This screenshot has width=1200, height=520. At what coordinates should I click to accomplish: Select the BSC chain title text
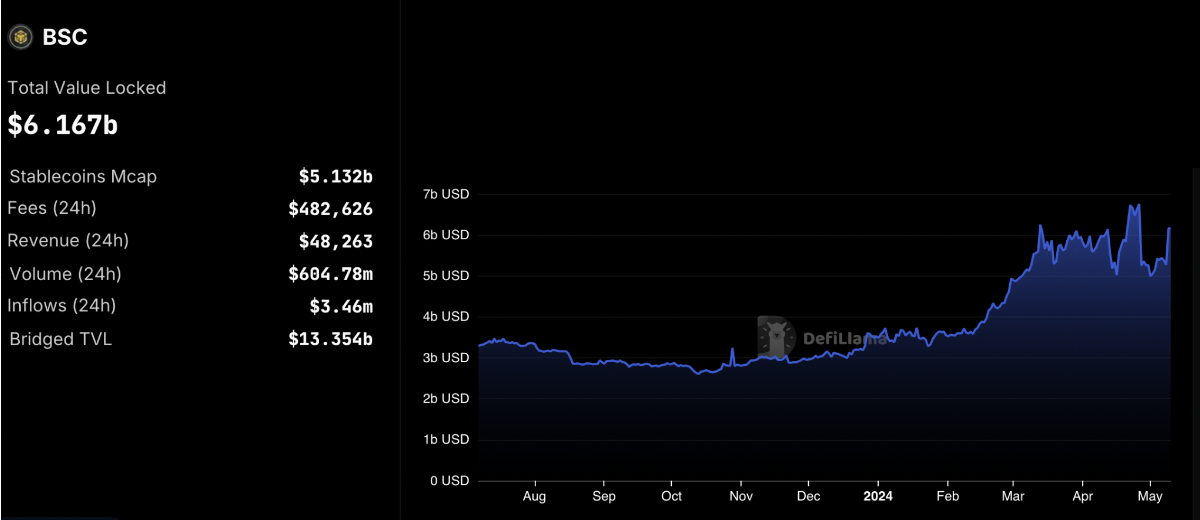tap(65, 38)
